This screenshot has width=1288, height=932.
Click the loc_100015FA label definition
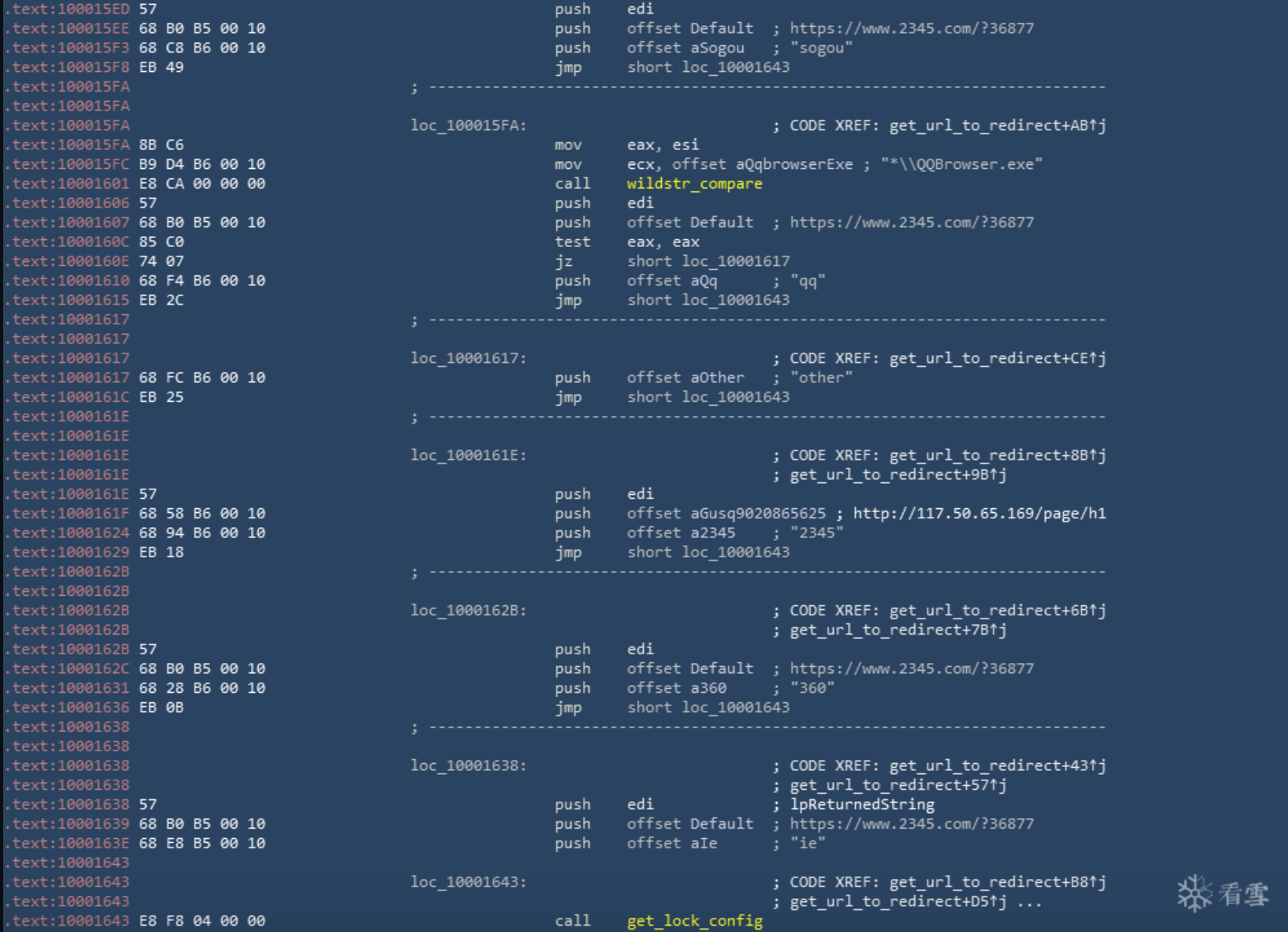click(x=468, y=126)
